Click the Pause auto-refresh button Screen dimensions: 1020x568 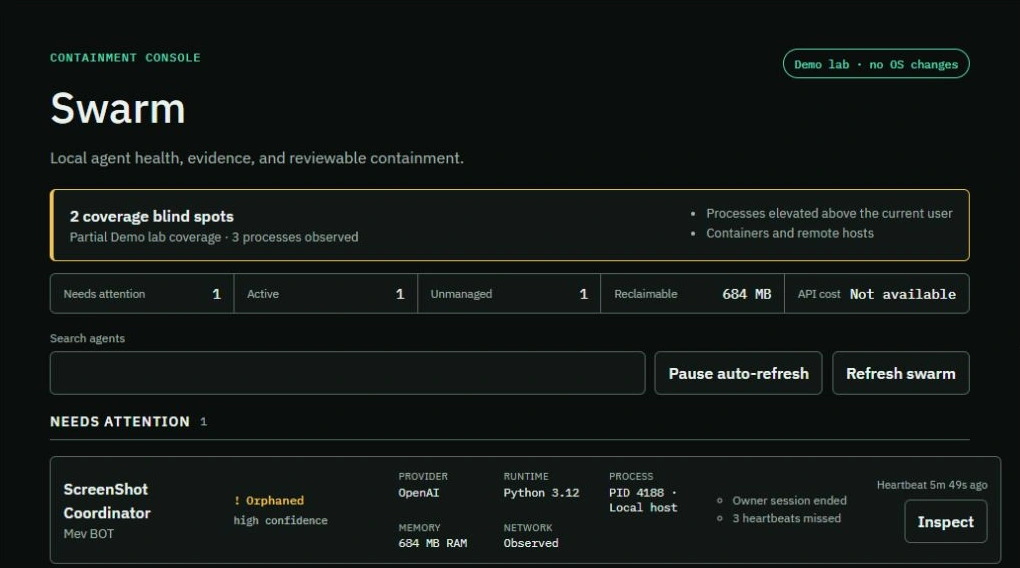point(738,373)
